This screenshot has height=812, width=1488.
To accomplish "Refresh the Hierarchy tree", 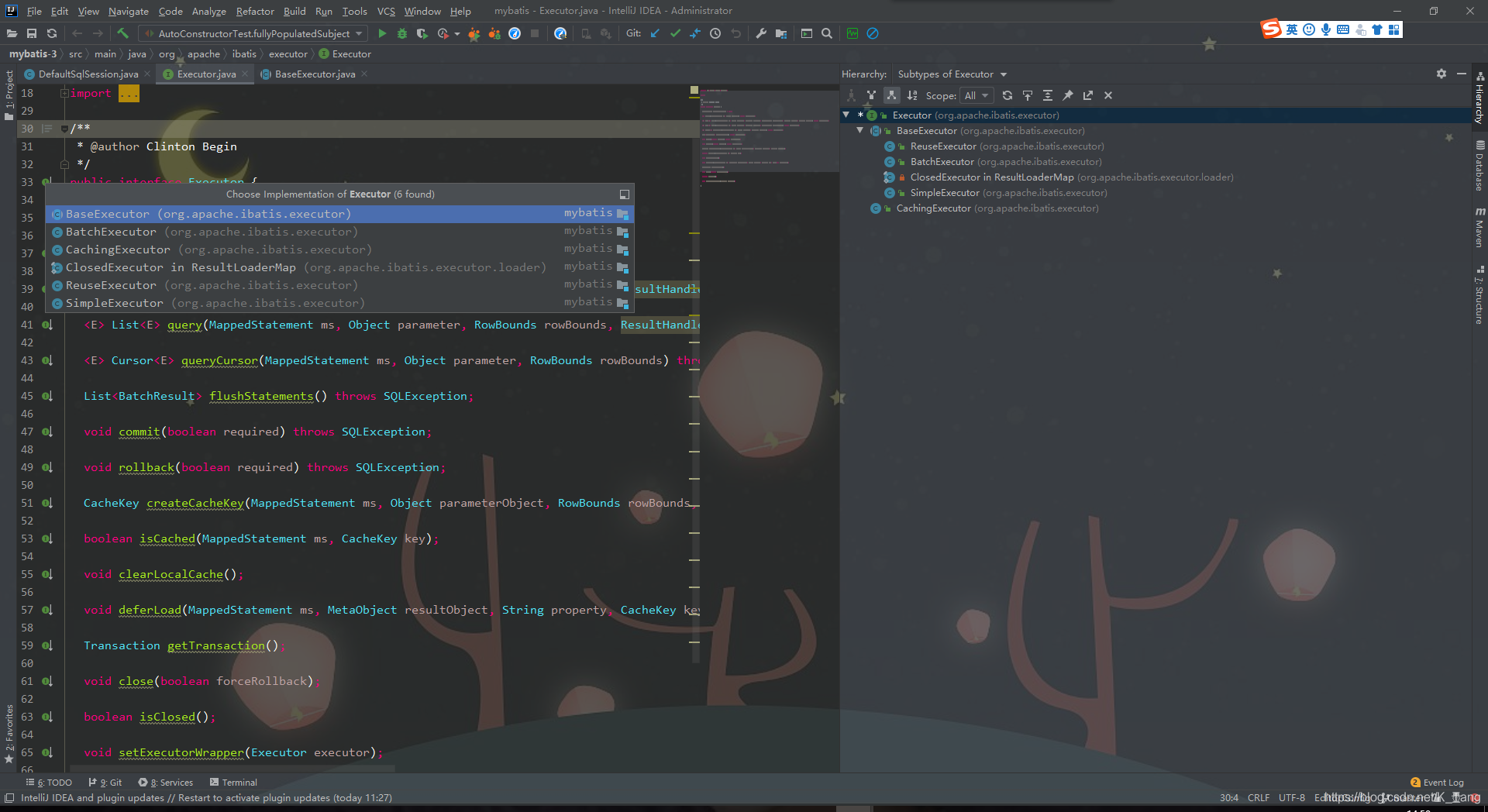I will coord(1007,95).
